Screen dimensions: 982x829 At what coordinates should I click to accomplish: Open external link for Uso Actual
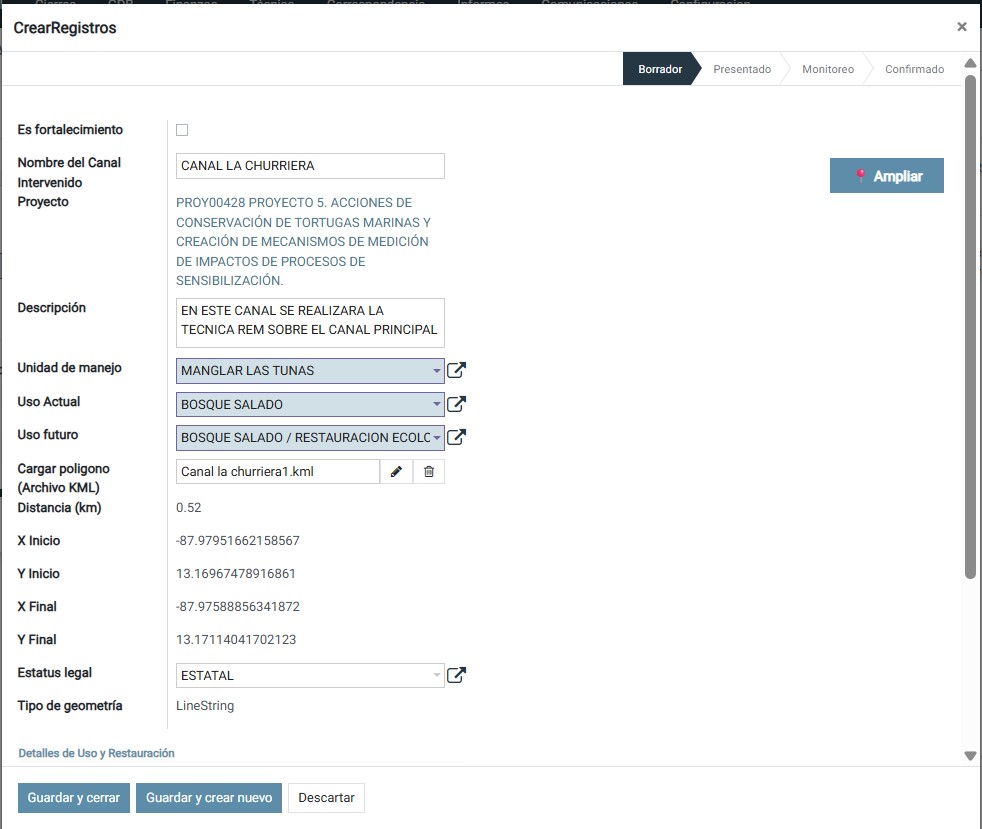coord(457,404)
